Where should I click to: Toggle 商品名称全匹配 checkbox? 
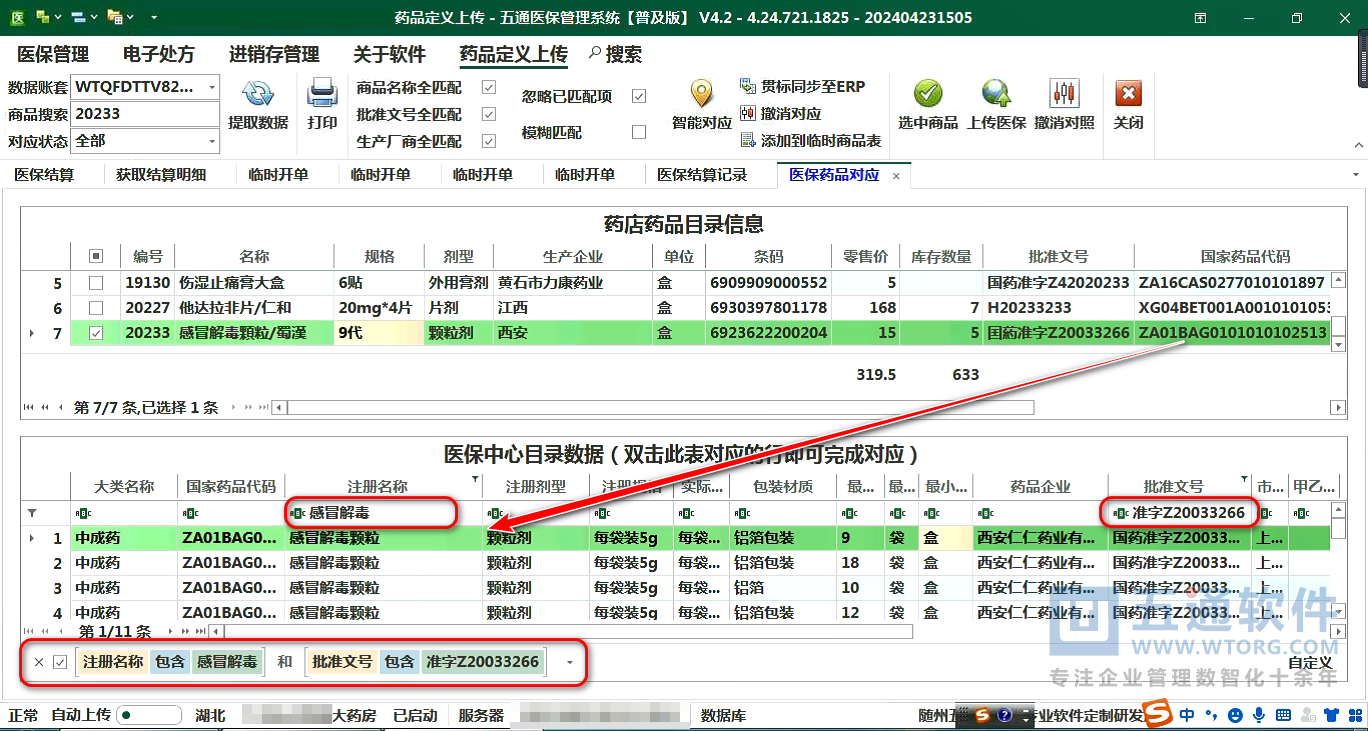tap(489, 87)
